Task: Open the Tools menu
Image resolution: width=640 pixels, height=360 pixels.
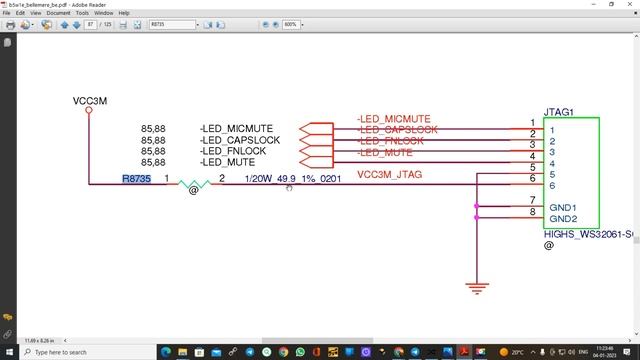Action: click(x=82, y=13)
